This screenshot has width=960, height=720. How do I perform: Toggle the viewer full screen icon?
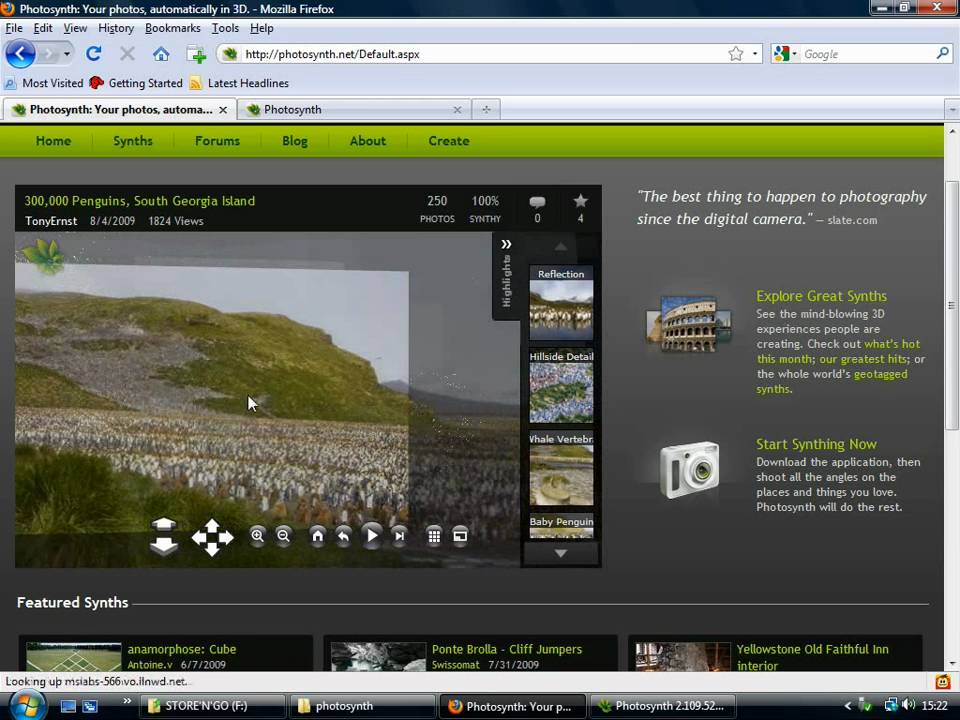460,536
